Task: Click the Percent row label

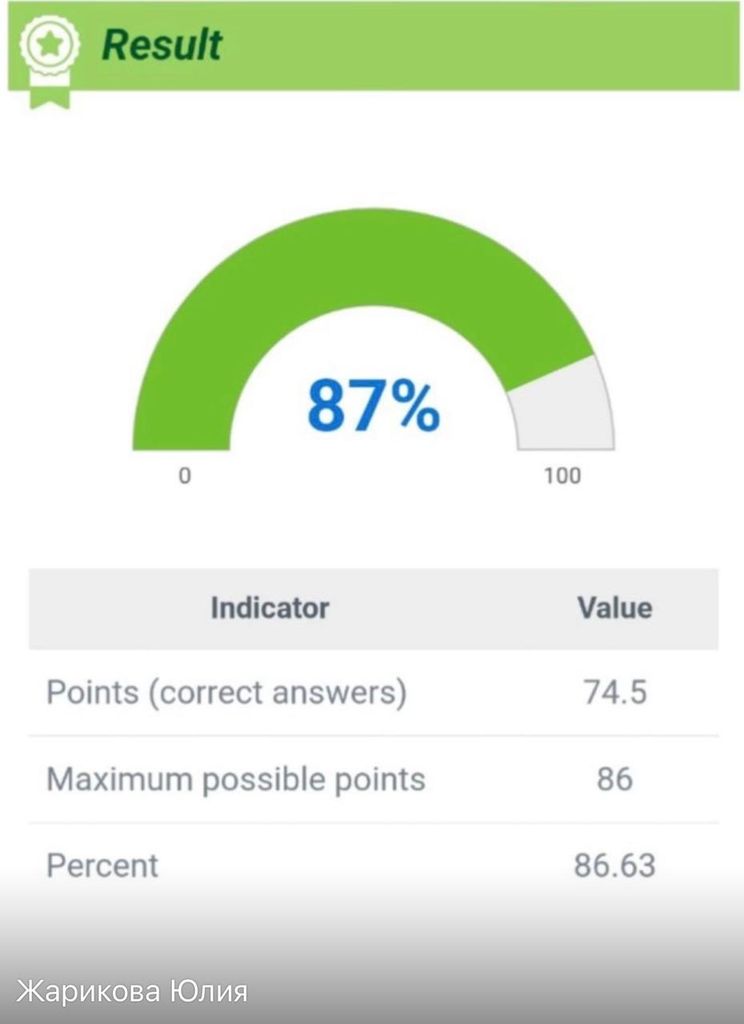Action: [102, 865]
